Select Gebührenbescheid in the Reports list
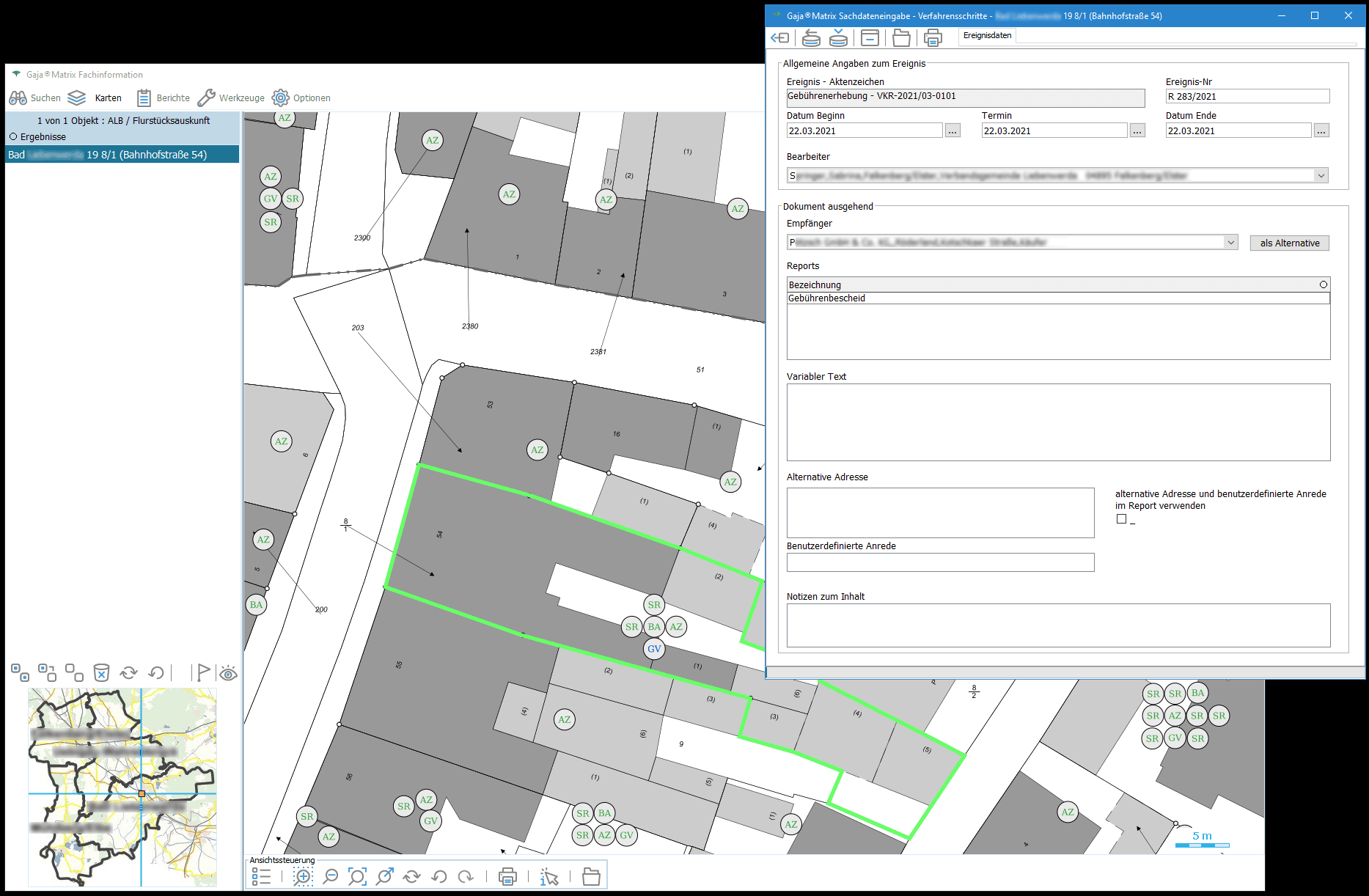Screen dimensions: 1369x896 [x=827, y=298]
